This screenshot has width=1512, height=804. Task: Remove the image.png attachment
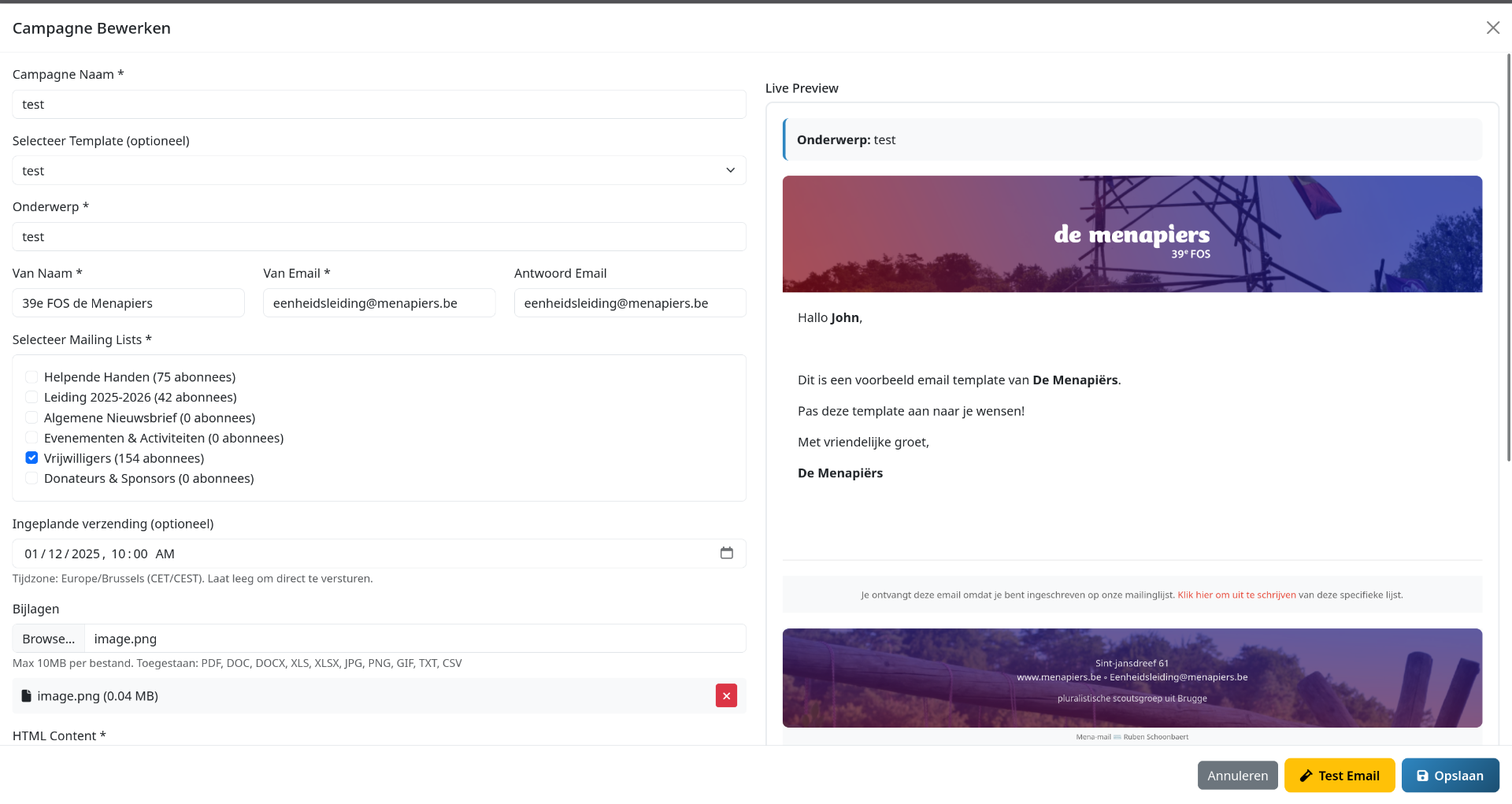(x=725, y=696)
